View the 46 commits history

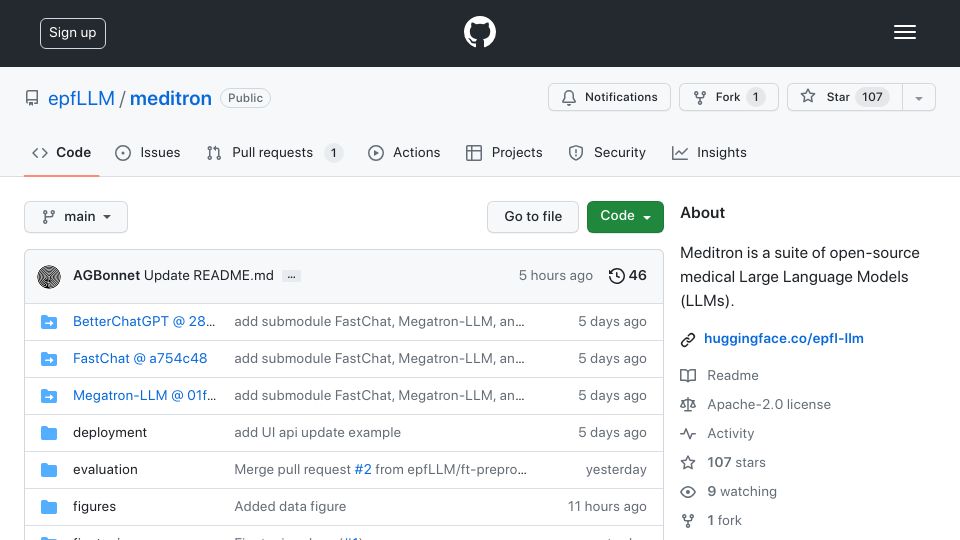[x=628, y=276]
